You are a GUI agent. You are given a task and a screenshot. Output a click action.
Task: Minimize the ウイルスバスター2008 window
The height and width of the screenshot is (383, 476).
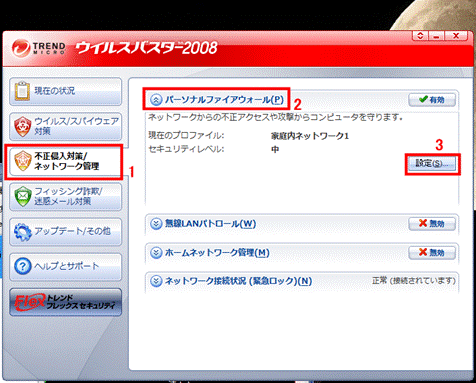pos(436,36)
